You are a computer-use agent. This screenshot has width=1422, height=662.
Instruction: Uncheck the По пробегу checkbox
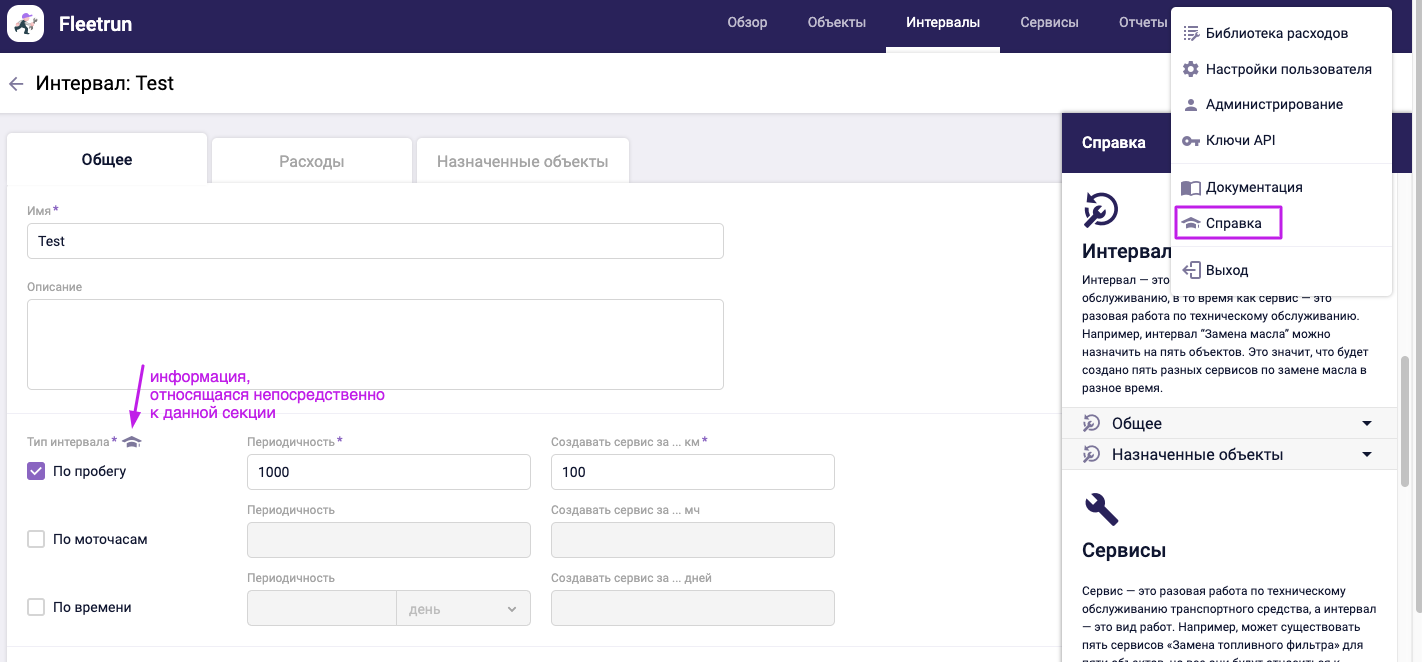click(x=36, y=471)
